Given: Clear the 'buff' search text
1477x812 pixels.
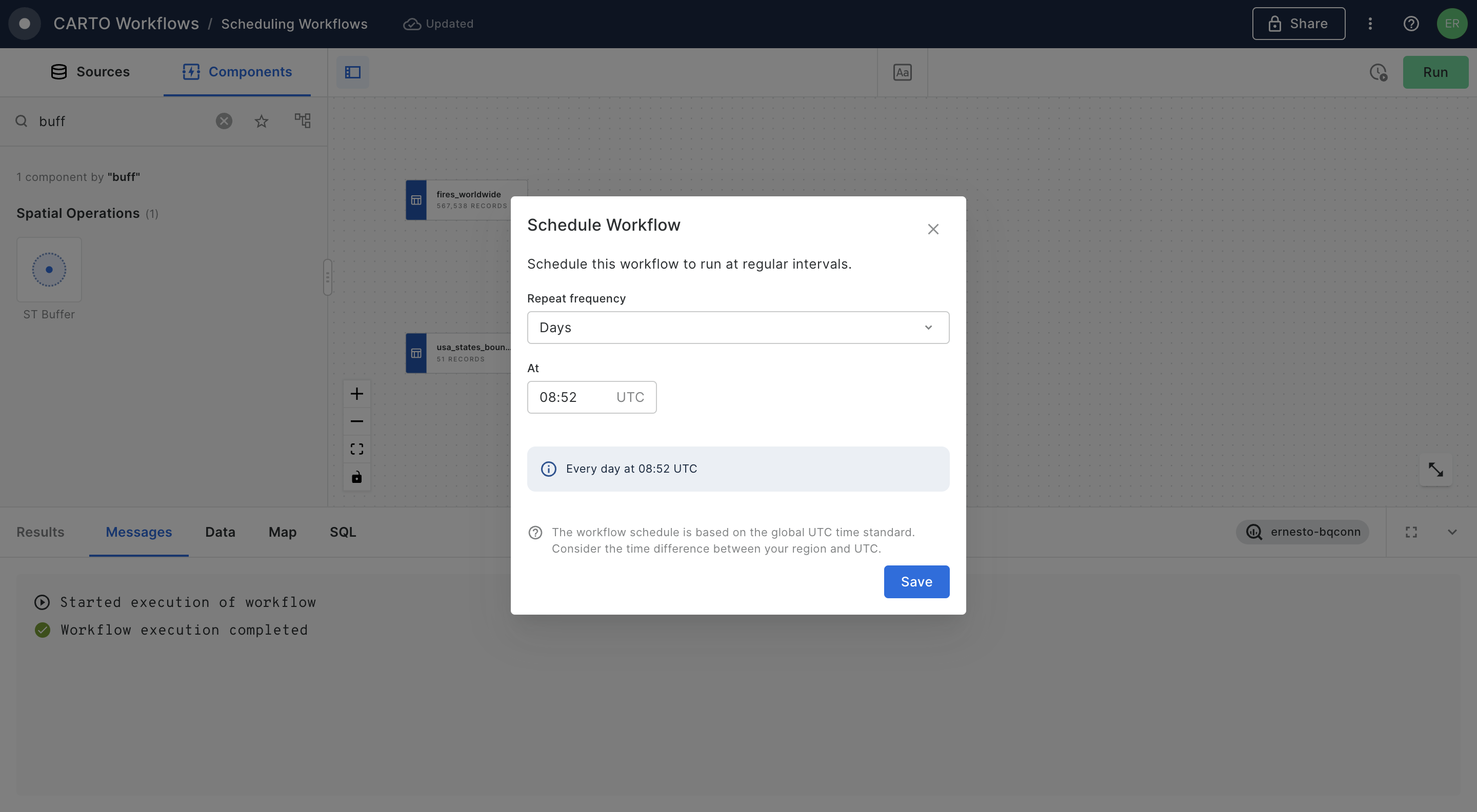Looking at the screenshot, I should (x=224, y=121).
